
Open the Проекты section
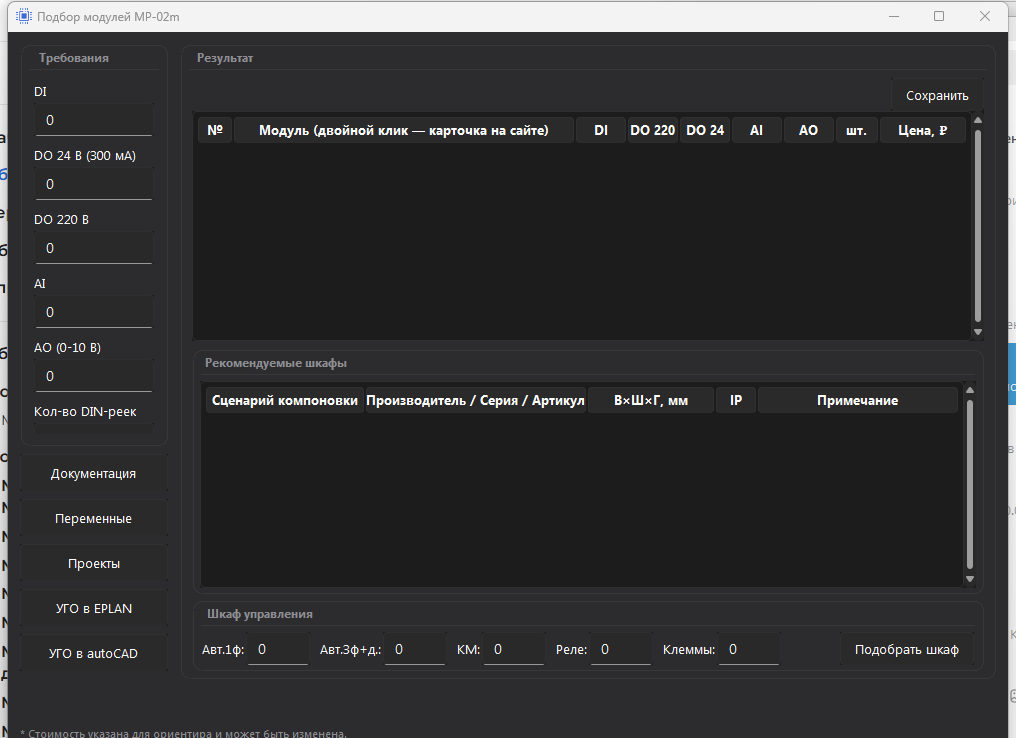point(93,564)
